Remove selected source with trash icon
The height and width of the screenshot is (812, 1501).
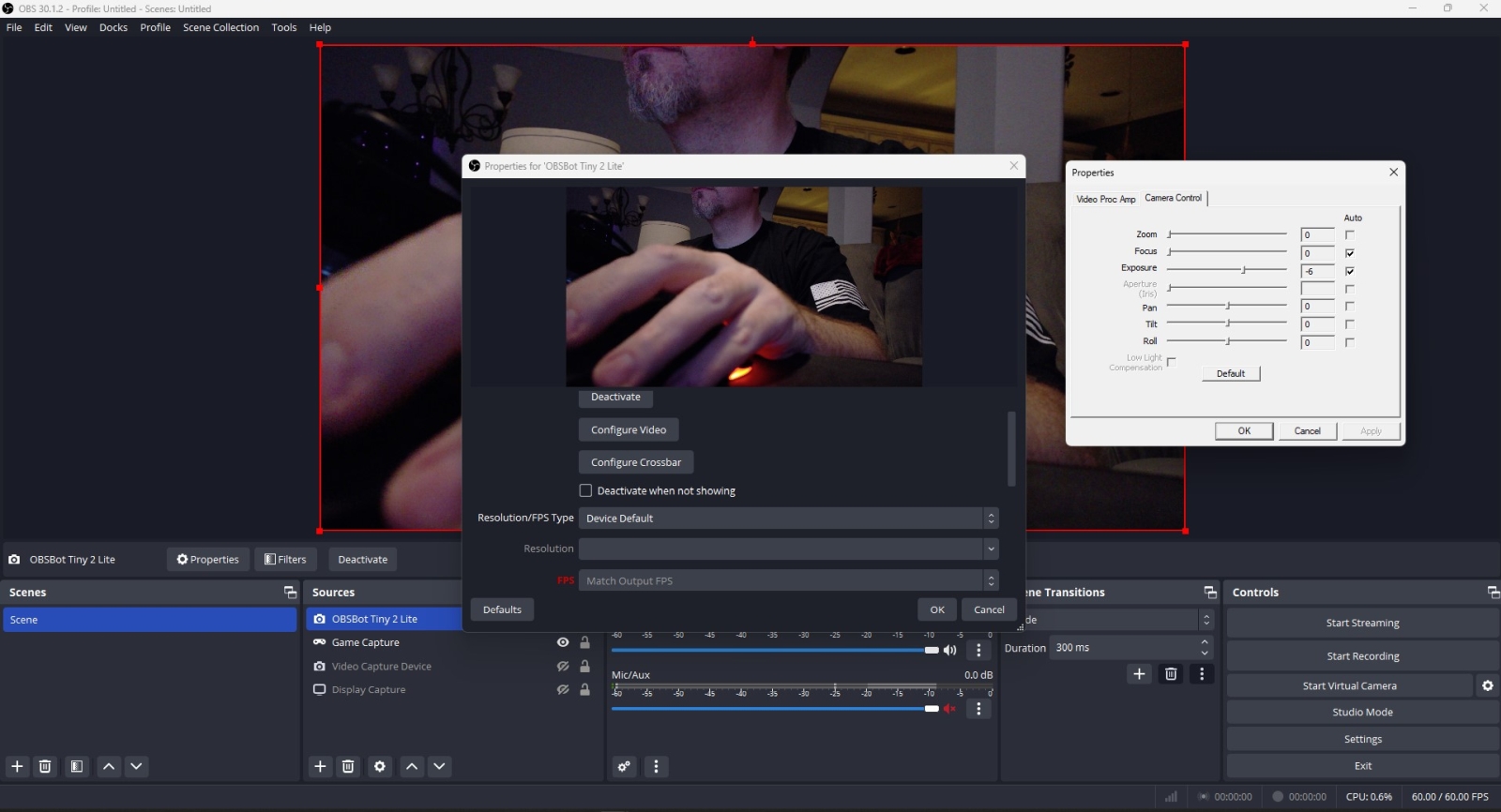click(348, 766)
